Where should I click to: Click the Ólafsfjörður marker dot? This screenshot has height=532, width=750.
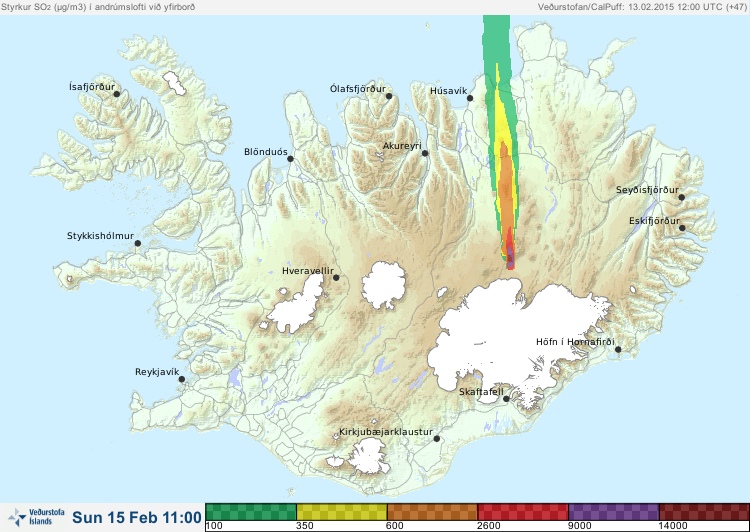coord(389,96)
